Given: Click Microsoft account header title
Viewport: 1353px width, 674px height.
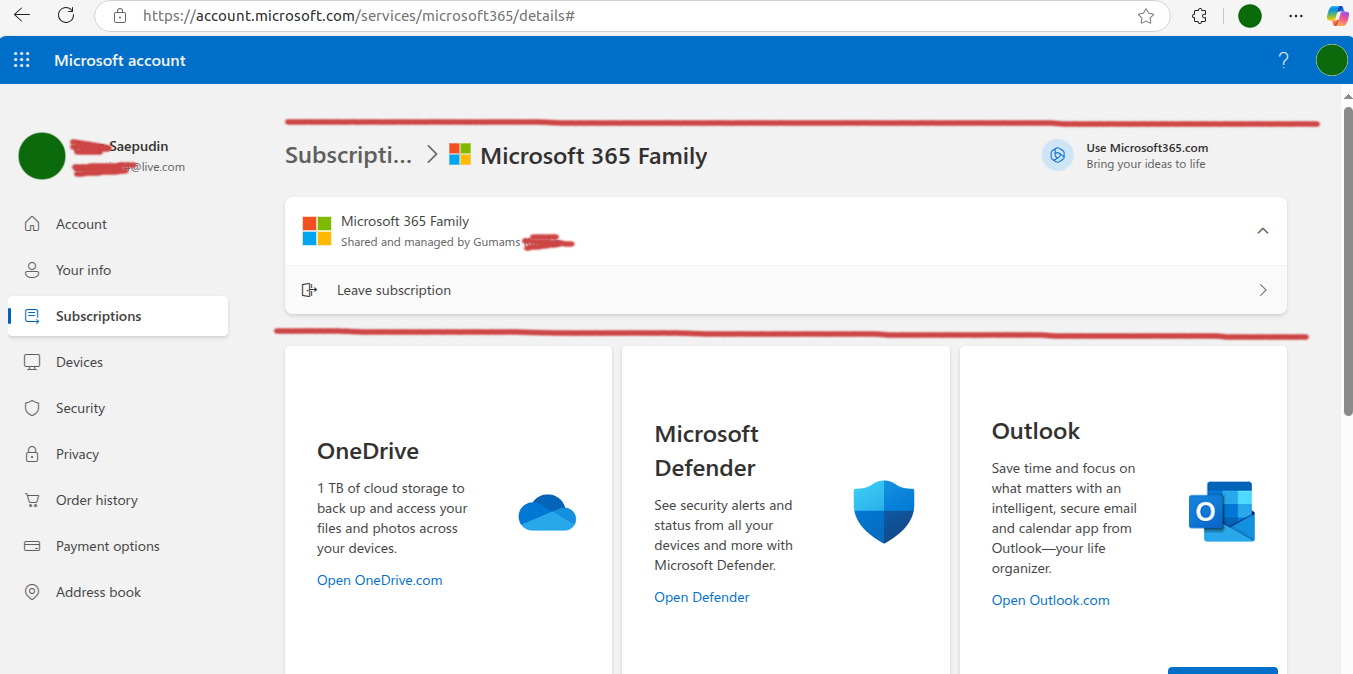Looking at the screenshot, I should [120, 60].
